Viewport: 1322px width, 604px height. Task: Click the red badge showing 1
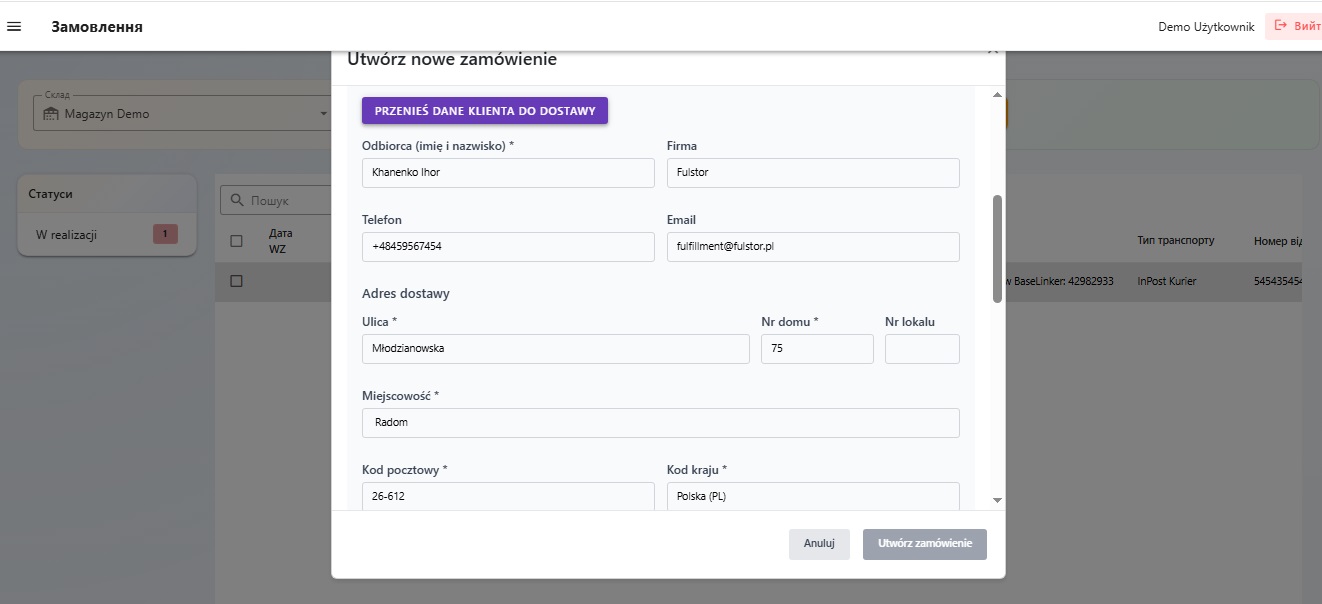tap(165, 235)
